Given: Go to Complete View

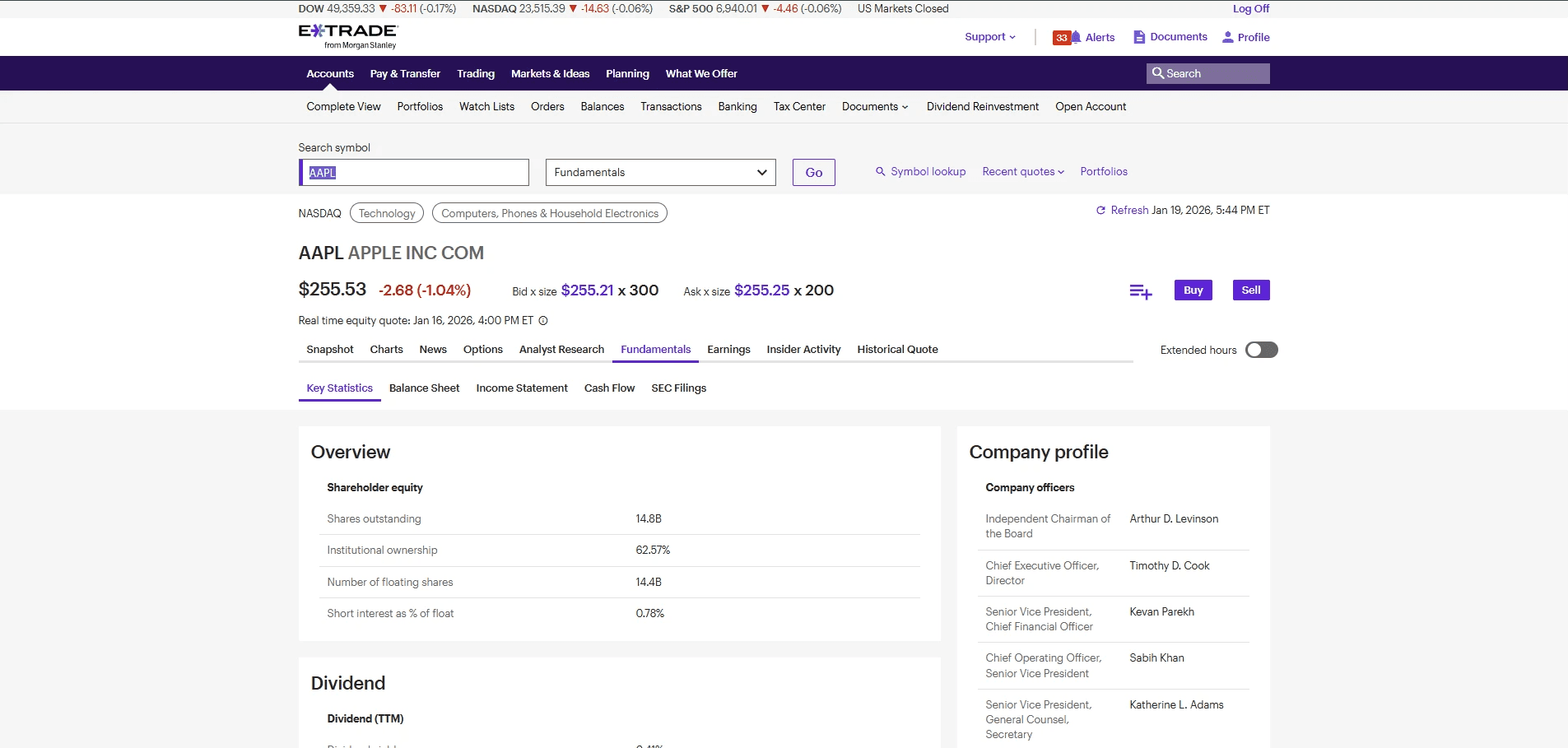Looking at the screenshot, I should point(343,107).
